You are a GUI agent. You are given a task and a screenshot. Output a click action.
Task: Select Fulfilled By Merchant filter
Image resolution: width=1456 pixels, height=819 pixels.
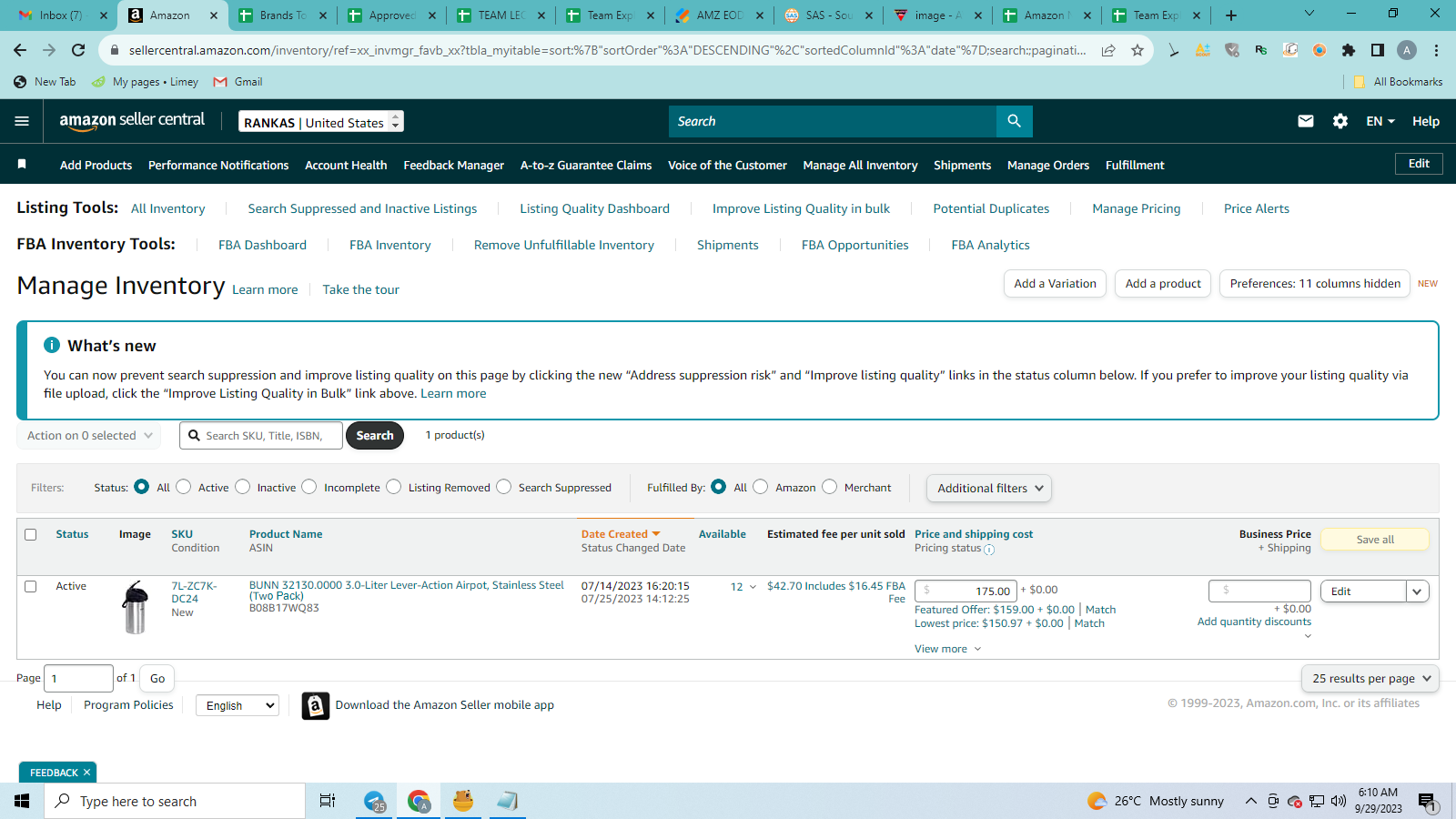pos(830,487)
